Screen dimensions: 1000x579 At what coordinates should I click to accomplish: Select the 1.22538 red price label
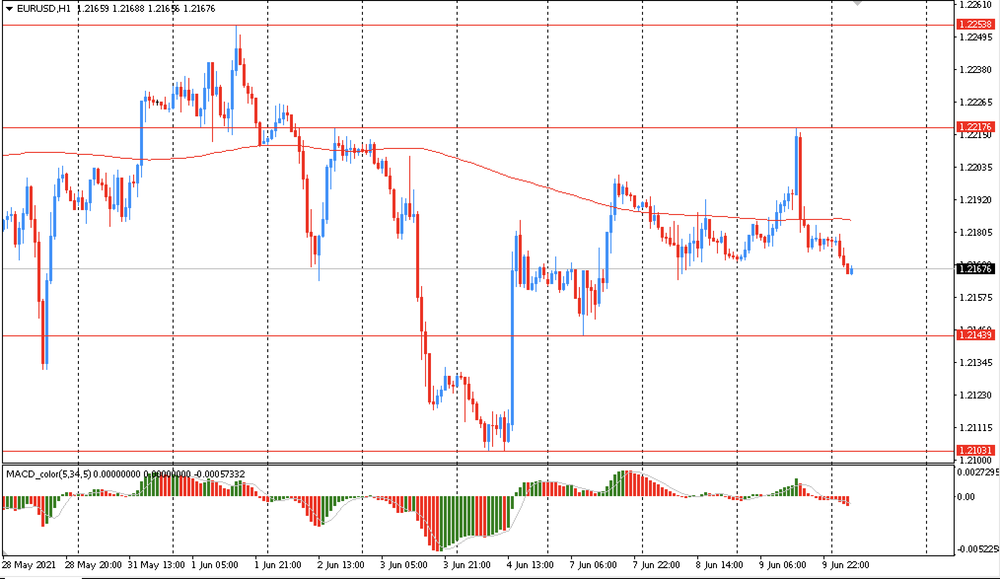coord(976,25)
